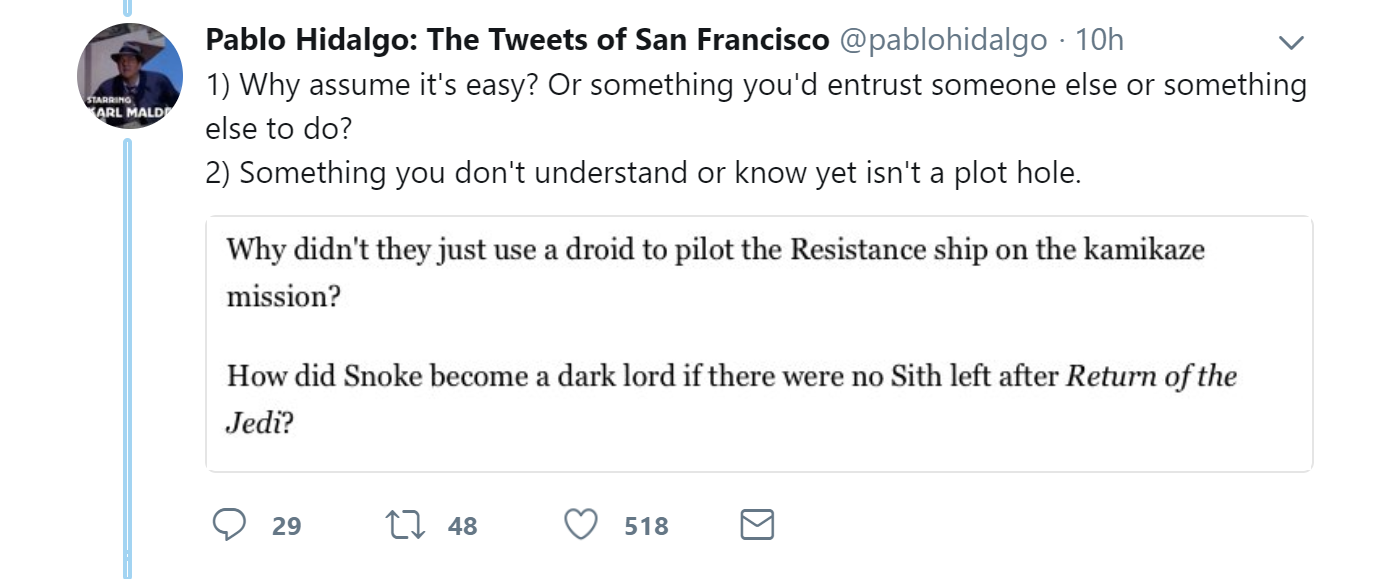
Task: Click the display name Pablo Hidalgo: The Tweets of San Francisco
Action: (x=517, y=40)
